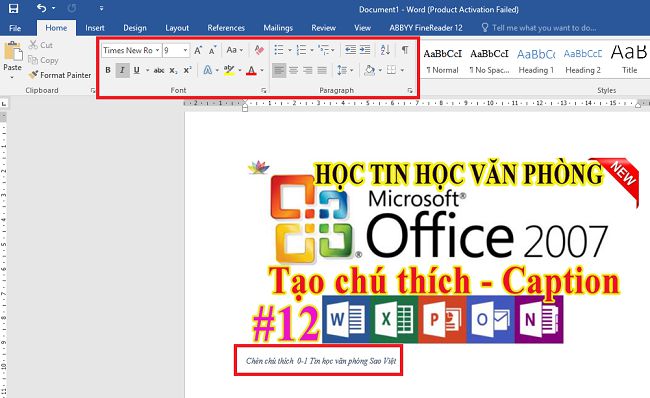Switch to the Insert tab
Viewport: 650px width, 398px height.
point(95,28)
